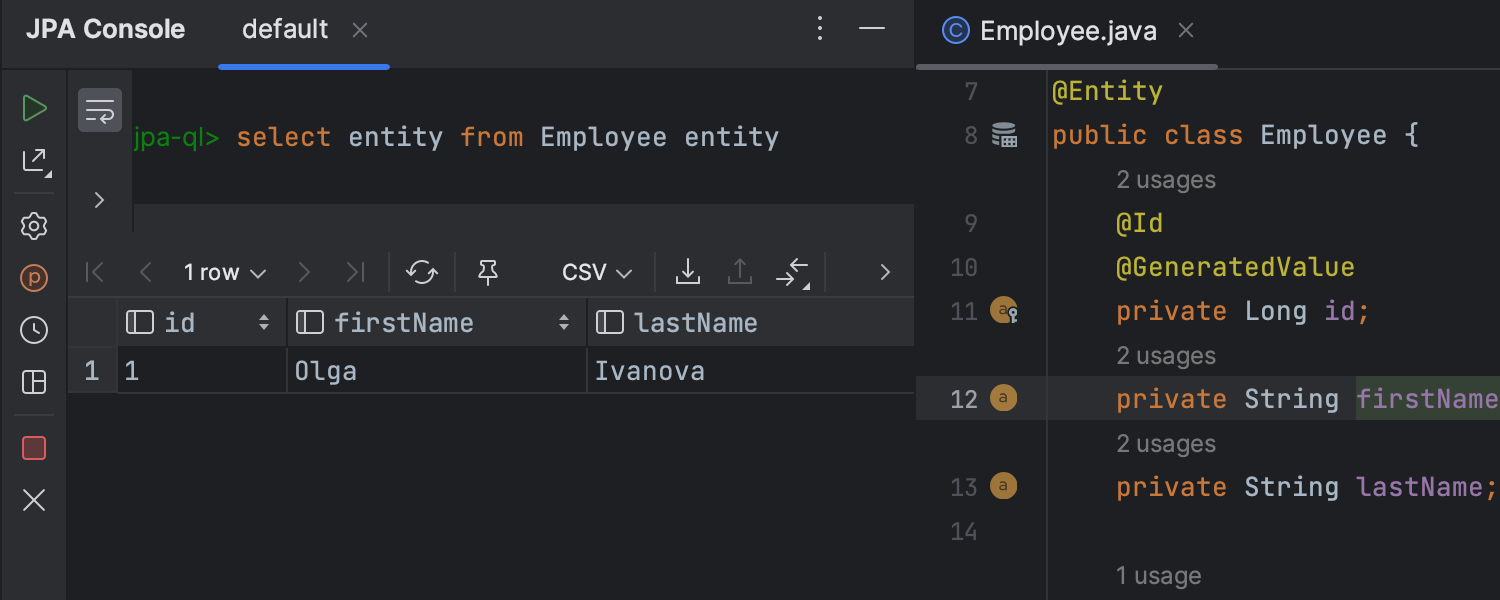Toggle the result layout view icon
Image resolution: width=1500 pixels, height=600 pixels.
34,382
